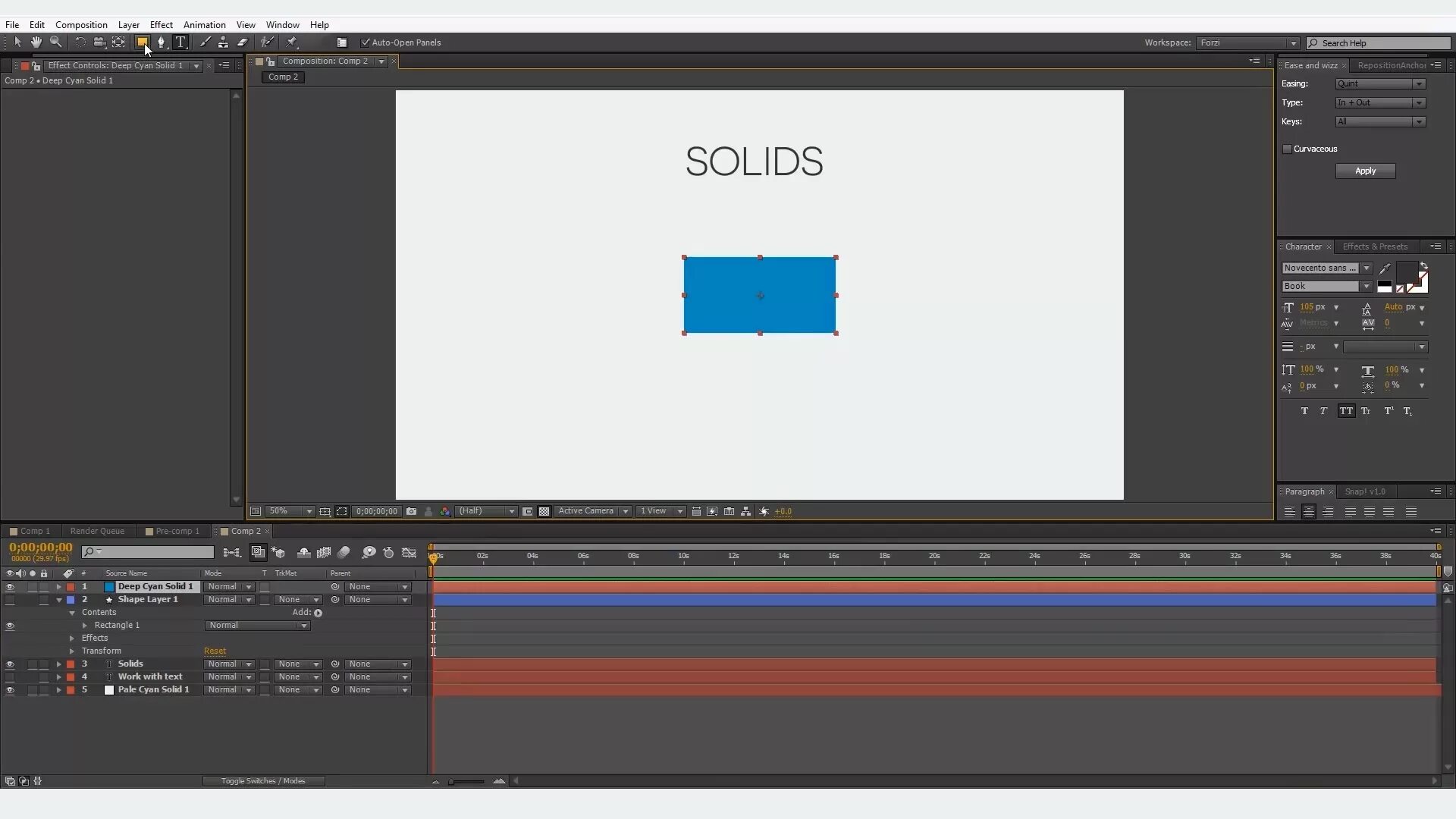1456x819 pixels.
Task: Select the Brush tool
Action: click(205, 42)
